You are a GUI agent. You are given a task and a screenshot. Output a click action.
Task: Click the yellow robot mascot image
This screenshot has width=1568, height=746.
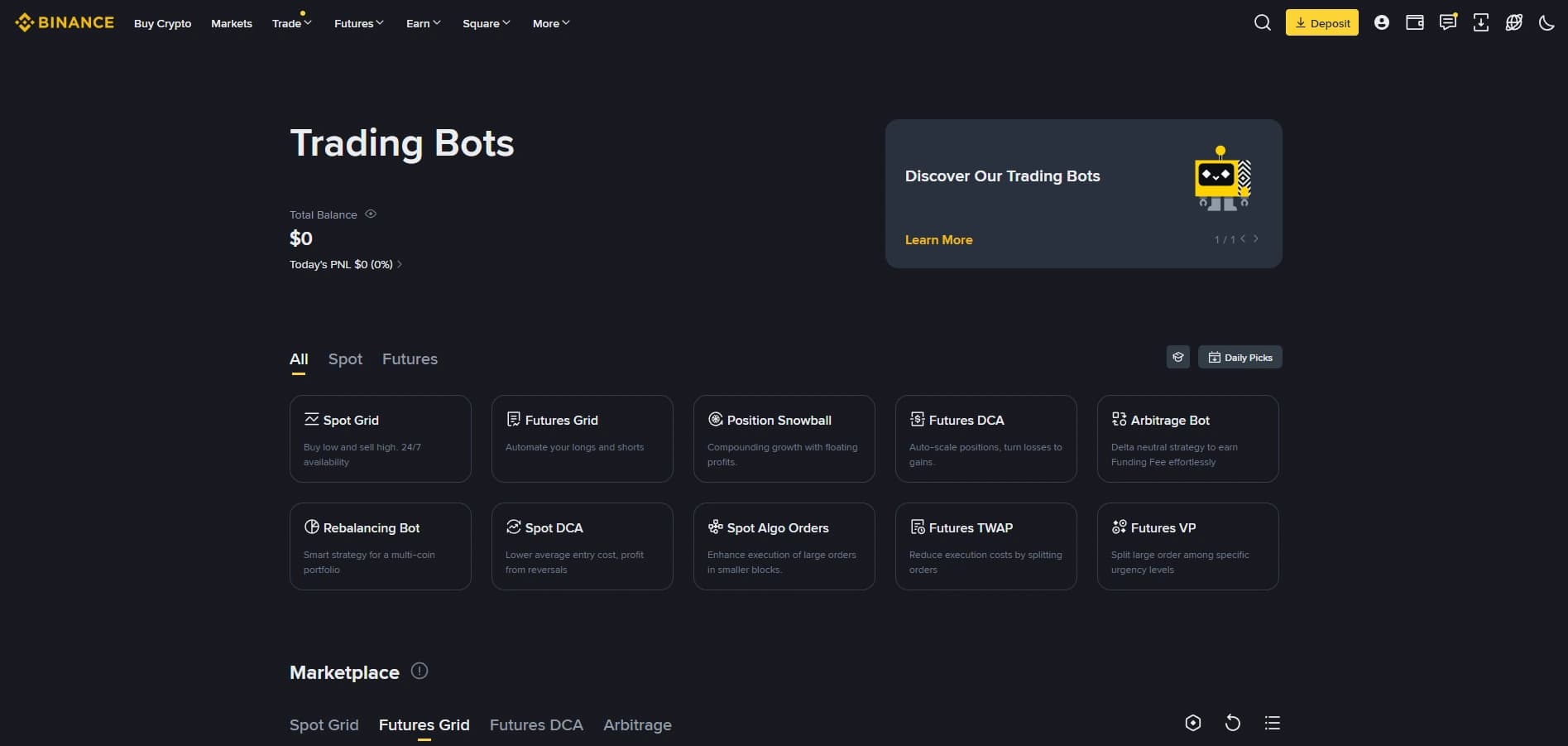1222,178
